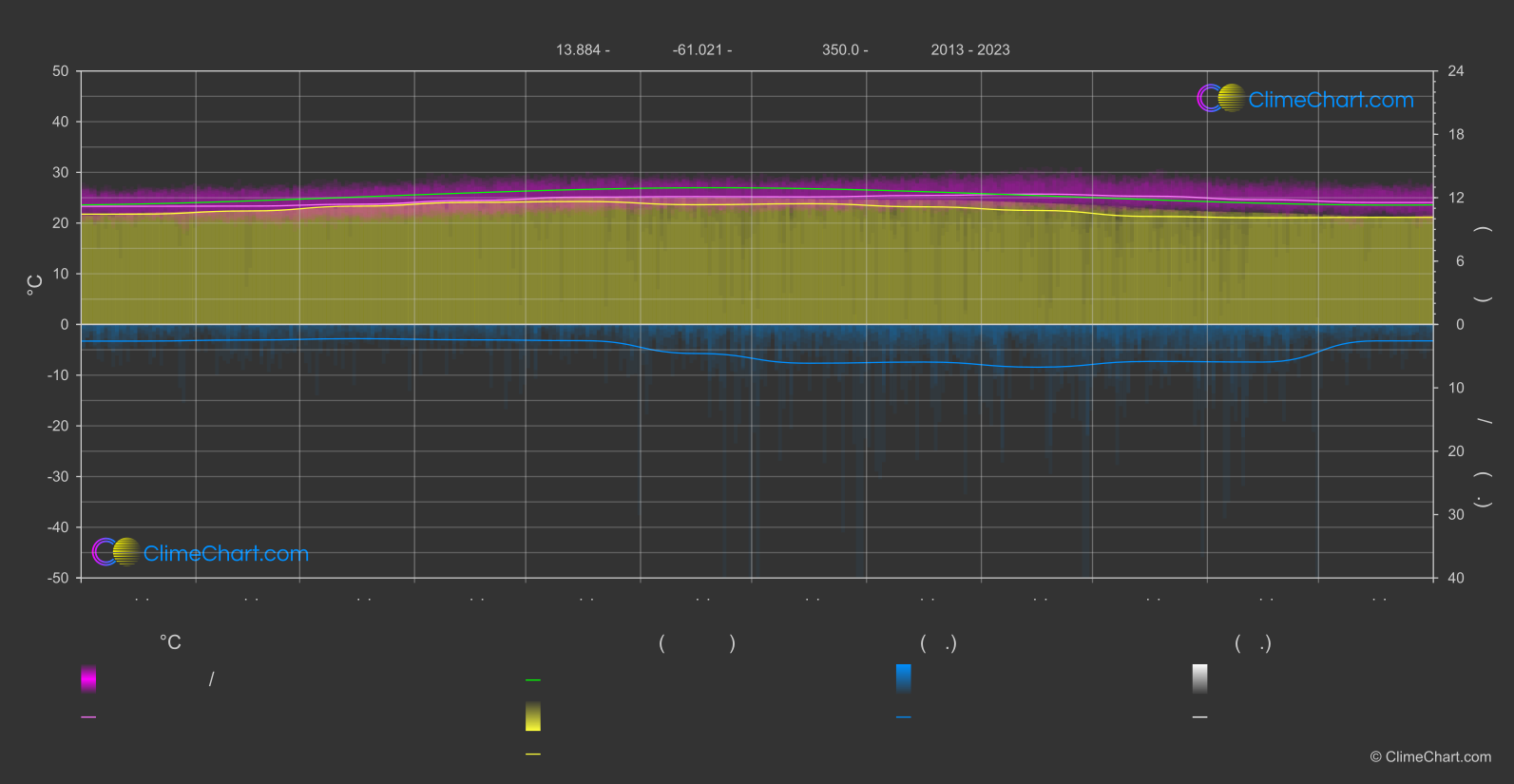Click the magenta gradient temperature range legend swatch
This screenshot has height=784, width=1514.
coord(88,679)
